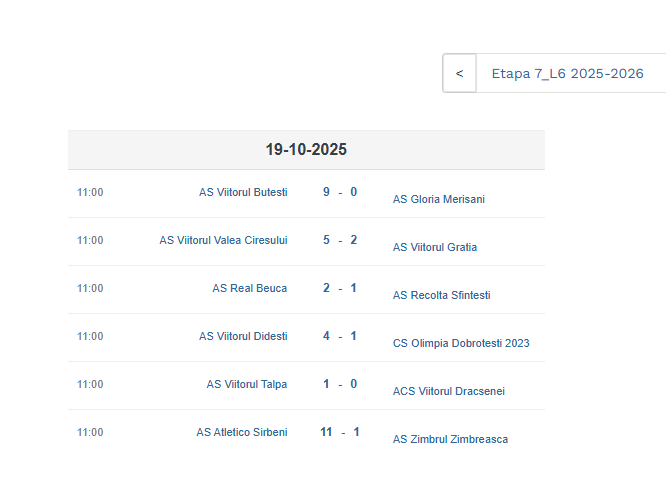Click the 19-10-2025 date header

tap(306, 150)
